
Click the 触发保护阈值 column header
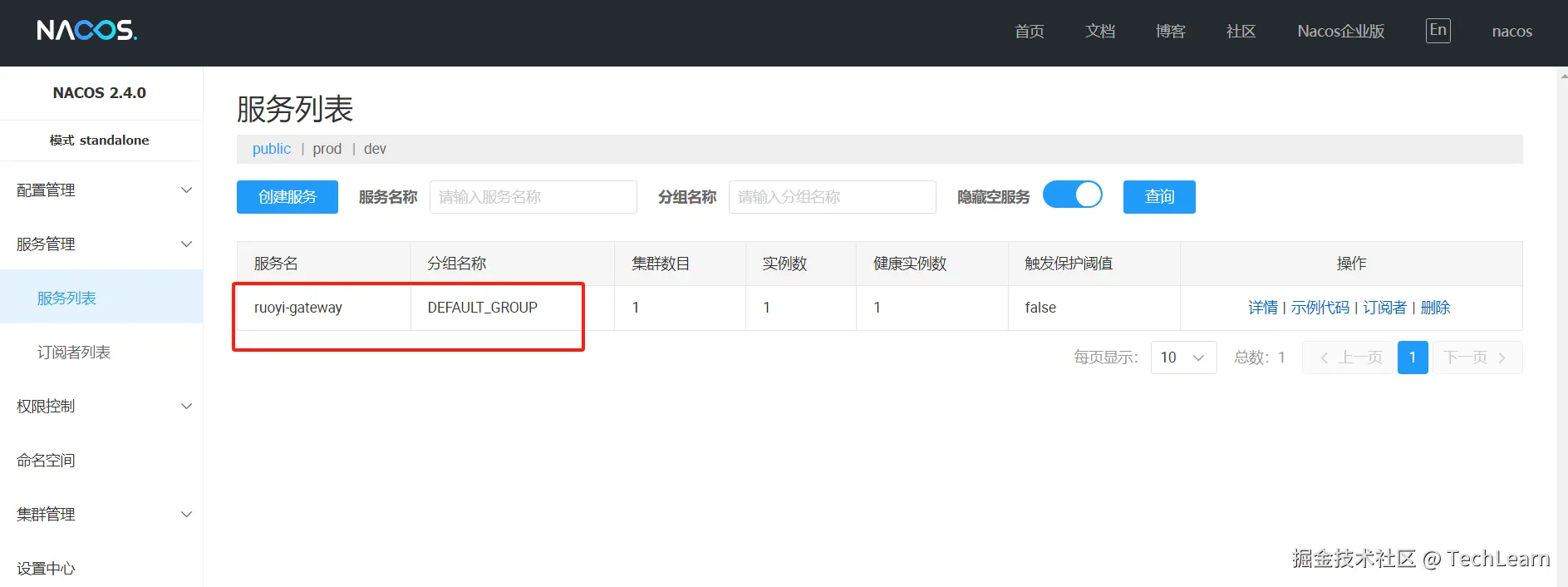point(1094,264)
